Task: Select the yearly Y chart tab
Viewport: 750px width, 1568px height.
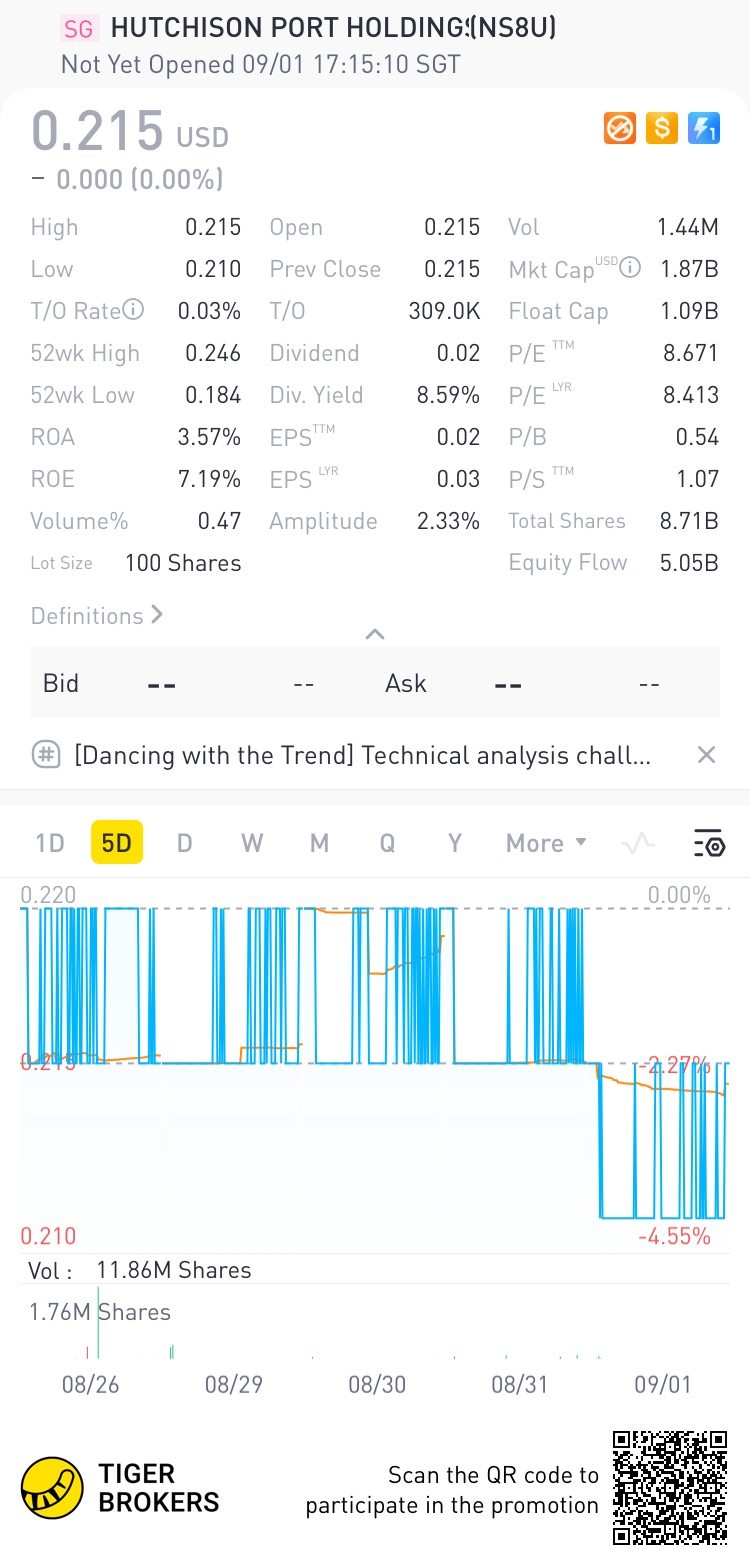Action: pos(455,843)
